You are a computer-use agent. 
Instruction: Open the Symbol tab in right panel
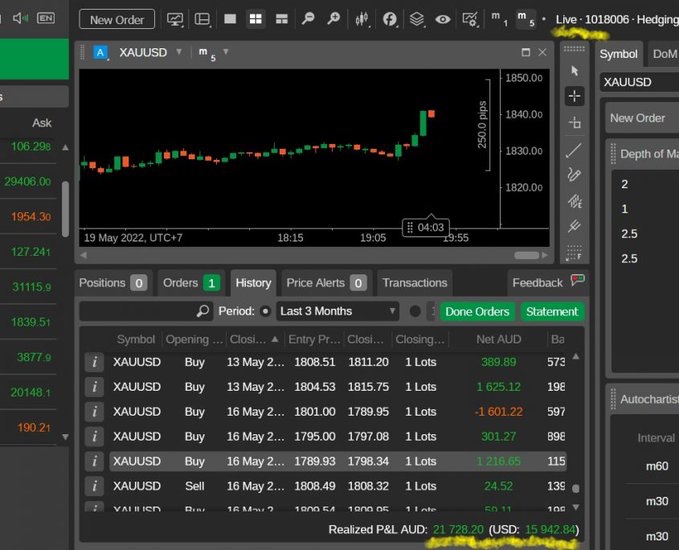click(618, 54)
